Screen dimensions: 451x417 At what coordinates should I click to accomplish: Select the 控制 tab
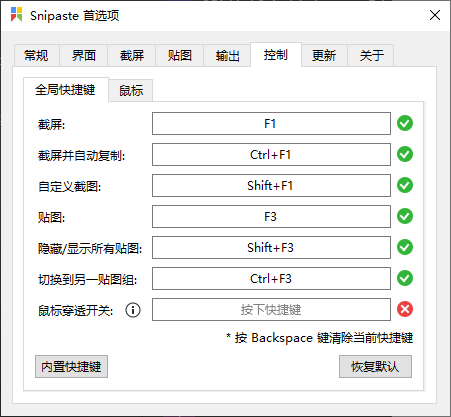point(276,55)
